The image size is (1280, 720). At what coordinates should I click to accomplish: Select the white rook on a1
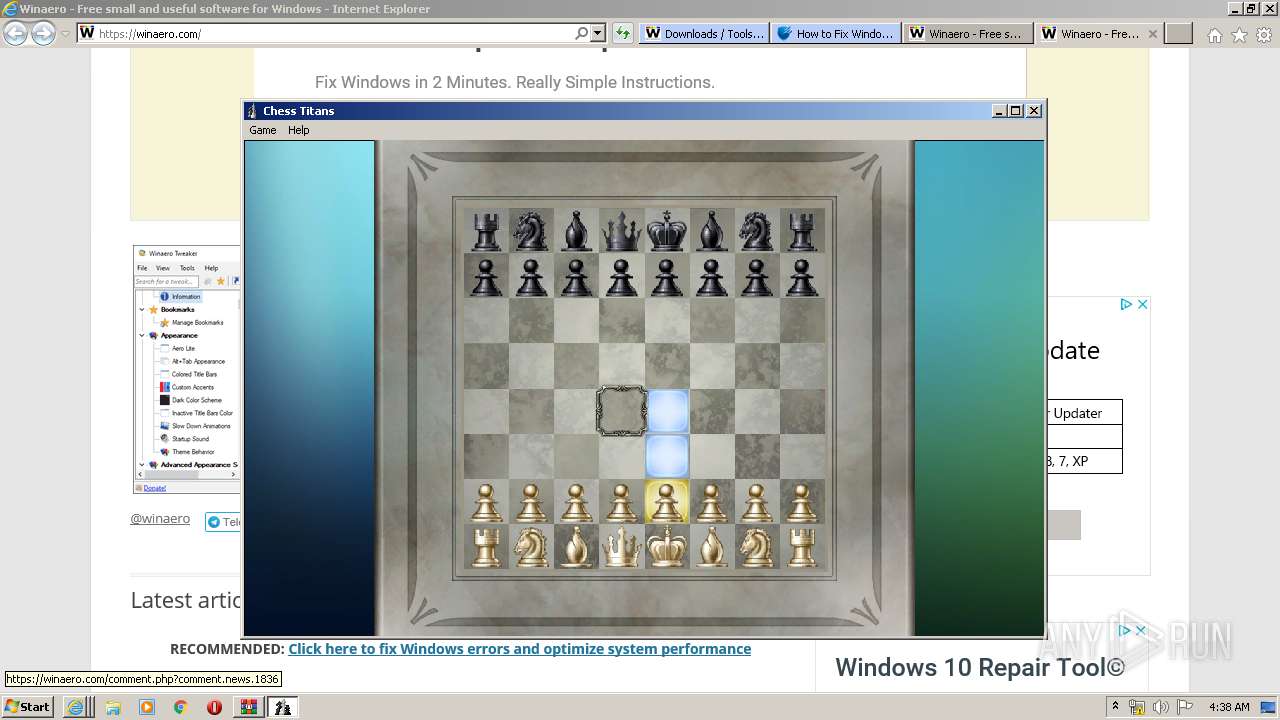(x=487, y=547)
